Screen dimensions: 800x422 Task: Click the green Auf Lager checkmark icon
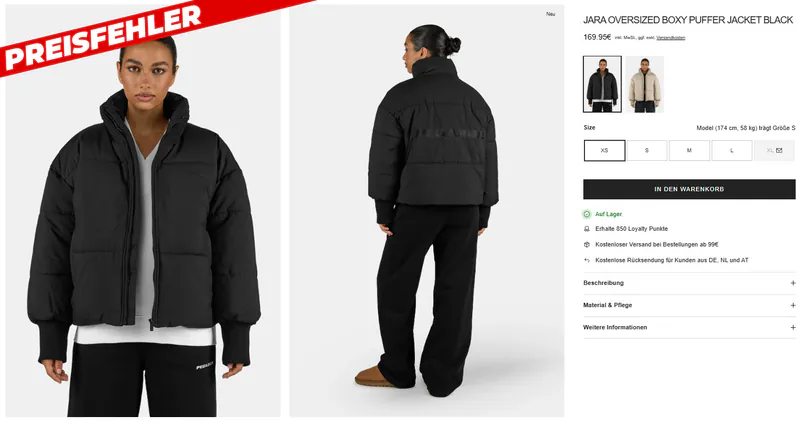tap(587, 214)
